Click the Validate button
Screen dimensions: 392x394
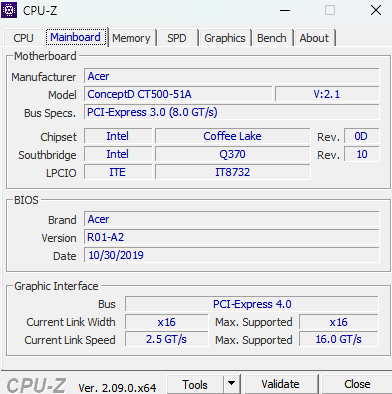281,384
